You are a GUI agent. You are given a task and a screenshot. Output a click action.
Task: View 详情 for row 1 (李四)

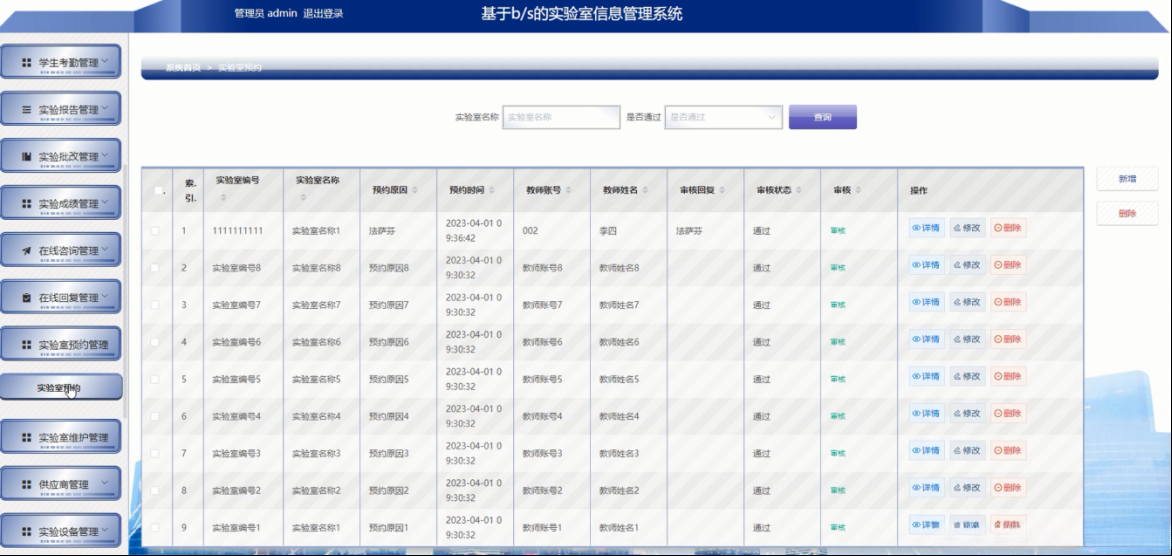coord(926,228)
